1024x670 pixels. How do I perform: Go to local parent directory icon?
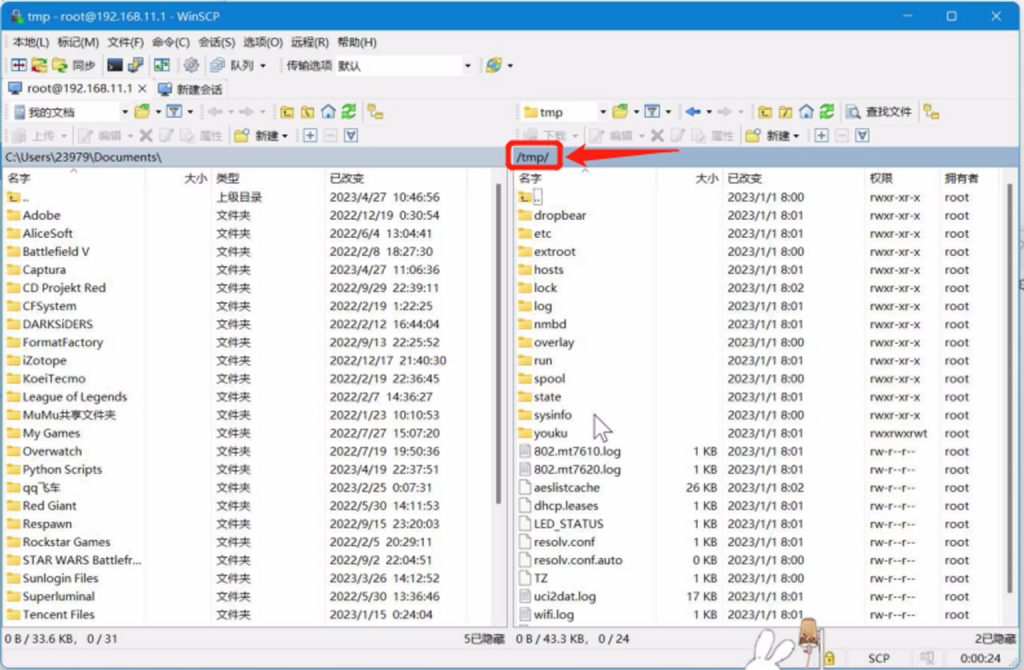pyautogui.click(x=287, y=112)
